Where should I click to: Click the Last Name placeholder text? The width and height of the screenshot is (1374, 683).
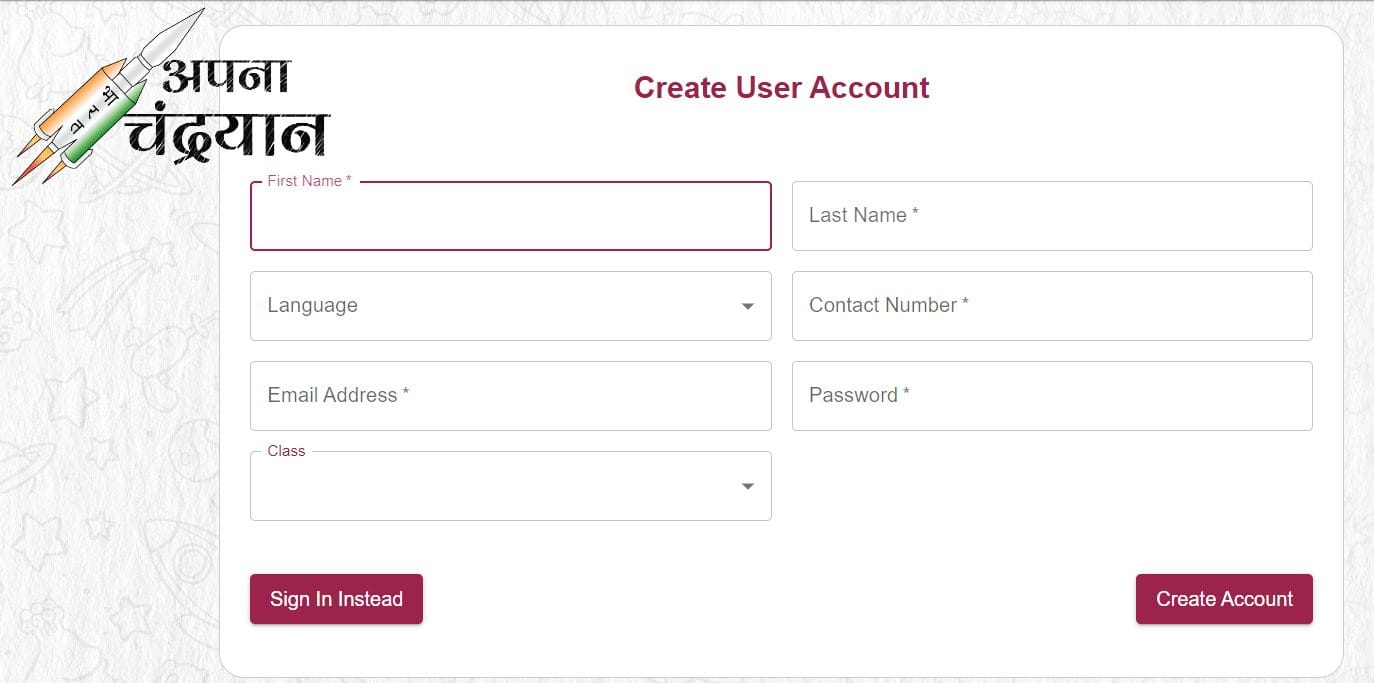click(x=863, y=215)
